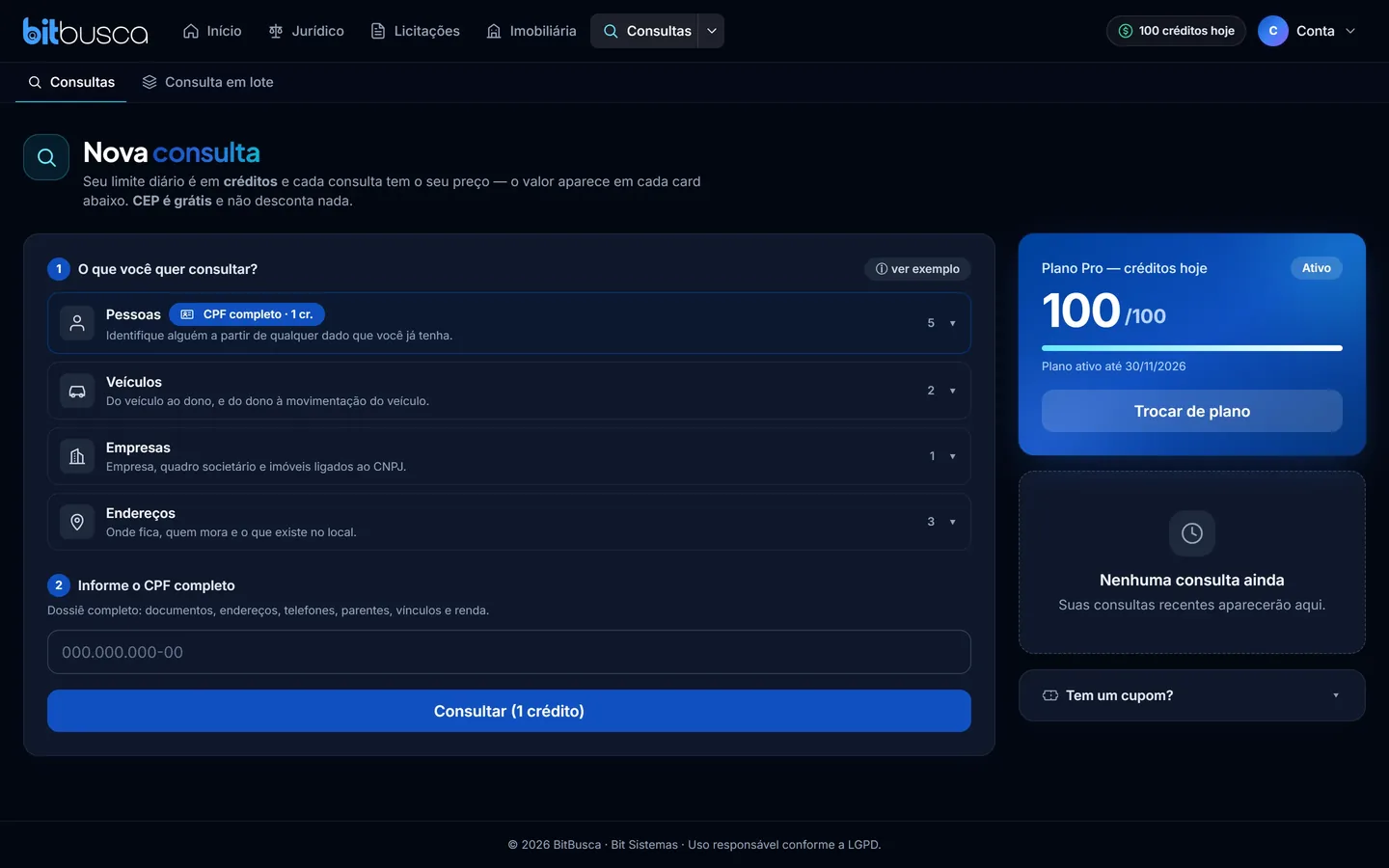Click the map pin icon in Endereços row

77,522
